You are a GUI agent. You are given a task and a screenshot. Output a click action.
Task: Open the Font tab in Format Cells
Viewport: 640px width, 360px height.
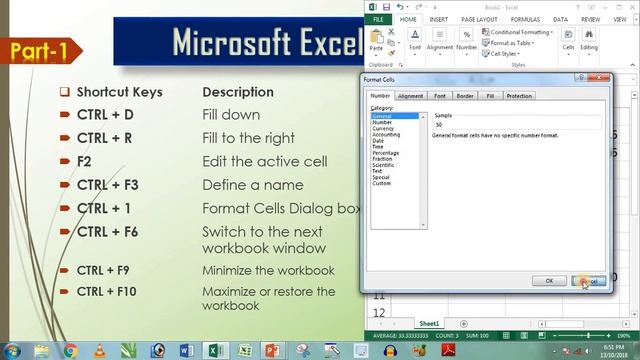click(x=440, y=96)
